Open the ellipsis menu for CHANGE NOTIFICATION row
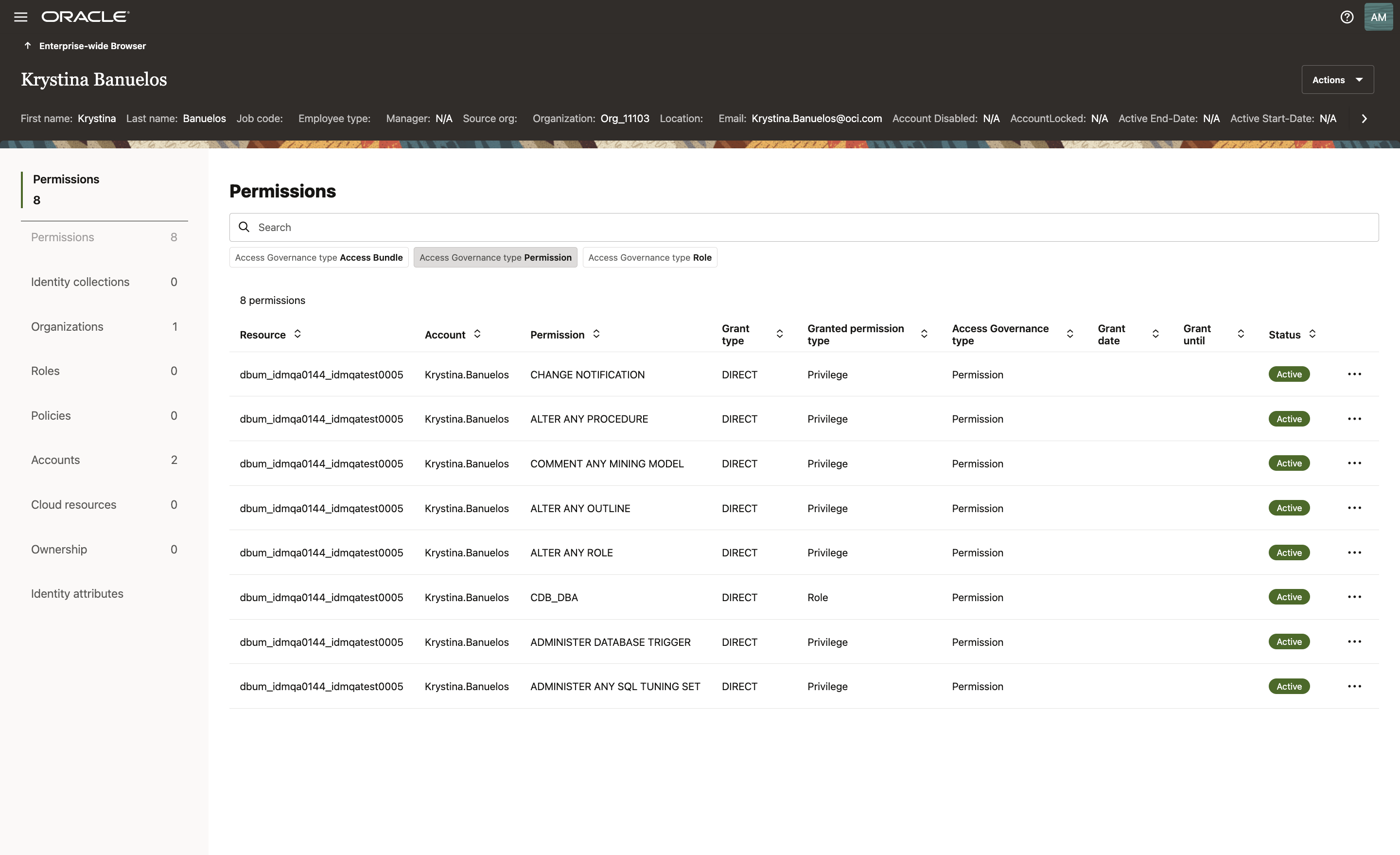Screen dimensions: 1400x855 1355,374
